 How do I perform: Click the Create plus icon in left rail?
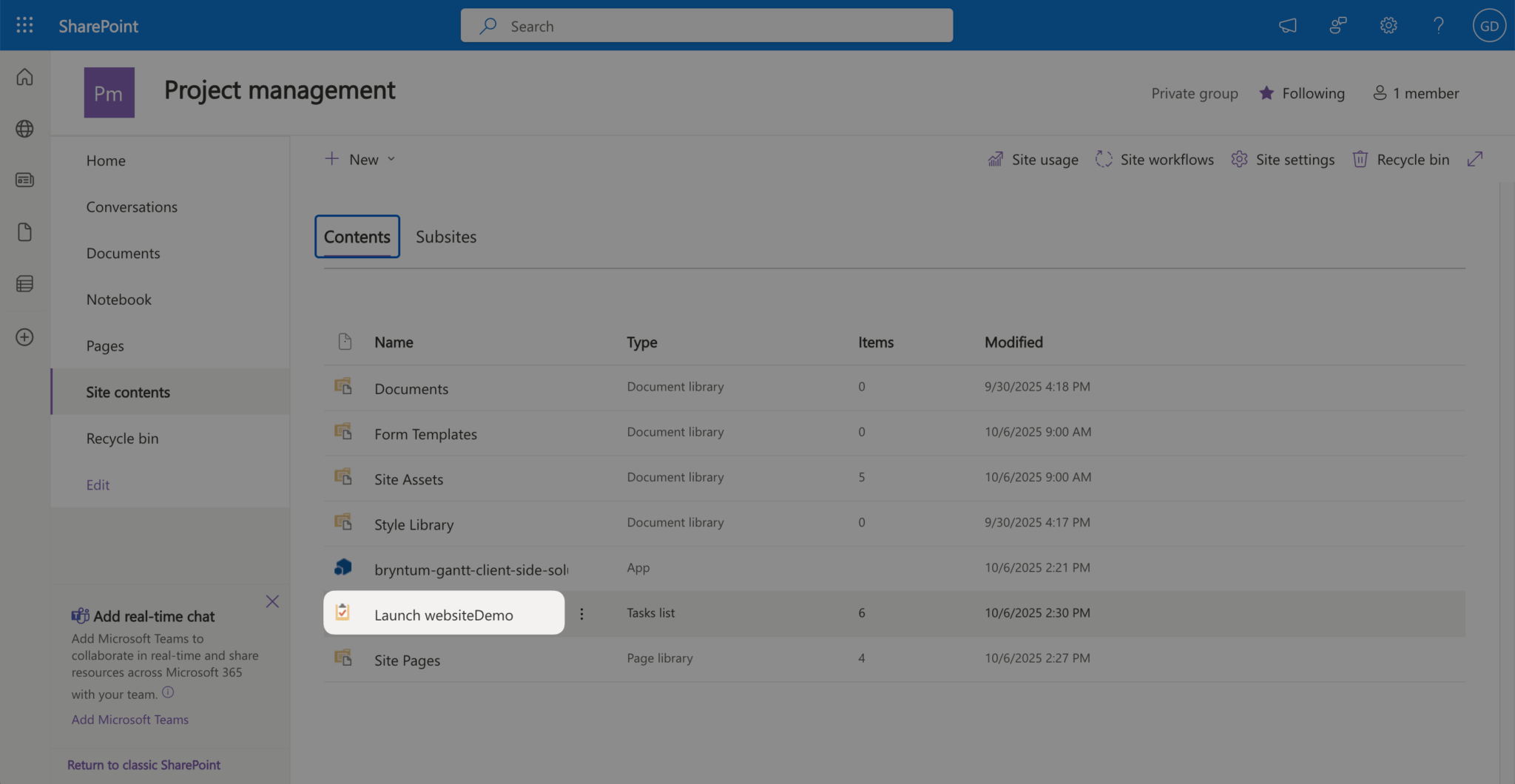tap(24, 337)
